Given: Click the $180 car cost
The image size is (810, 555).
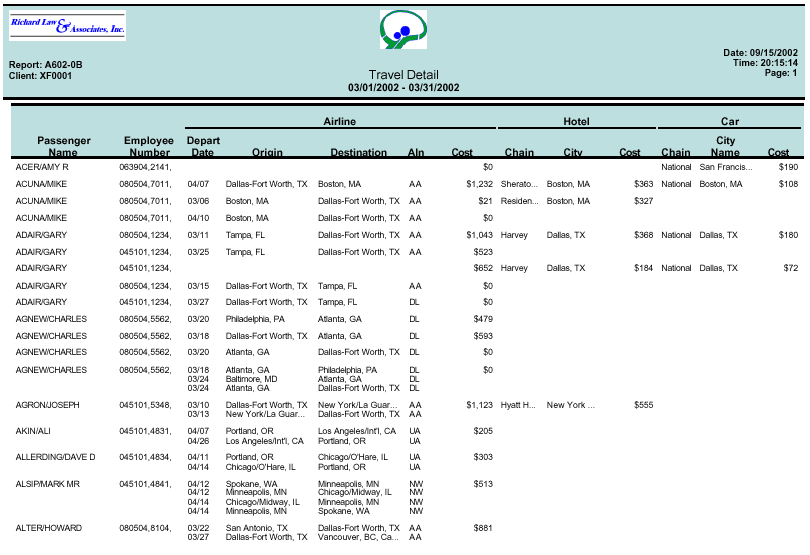Looking at the screenshot, I should click(x=788, y=235).
